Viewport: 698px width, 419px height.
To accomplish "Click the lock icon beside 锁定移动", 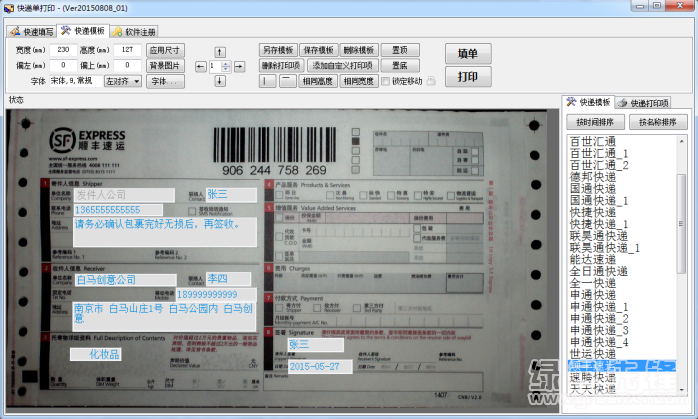I will coord(431,81).
